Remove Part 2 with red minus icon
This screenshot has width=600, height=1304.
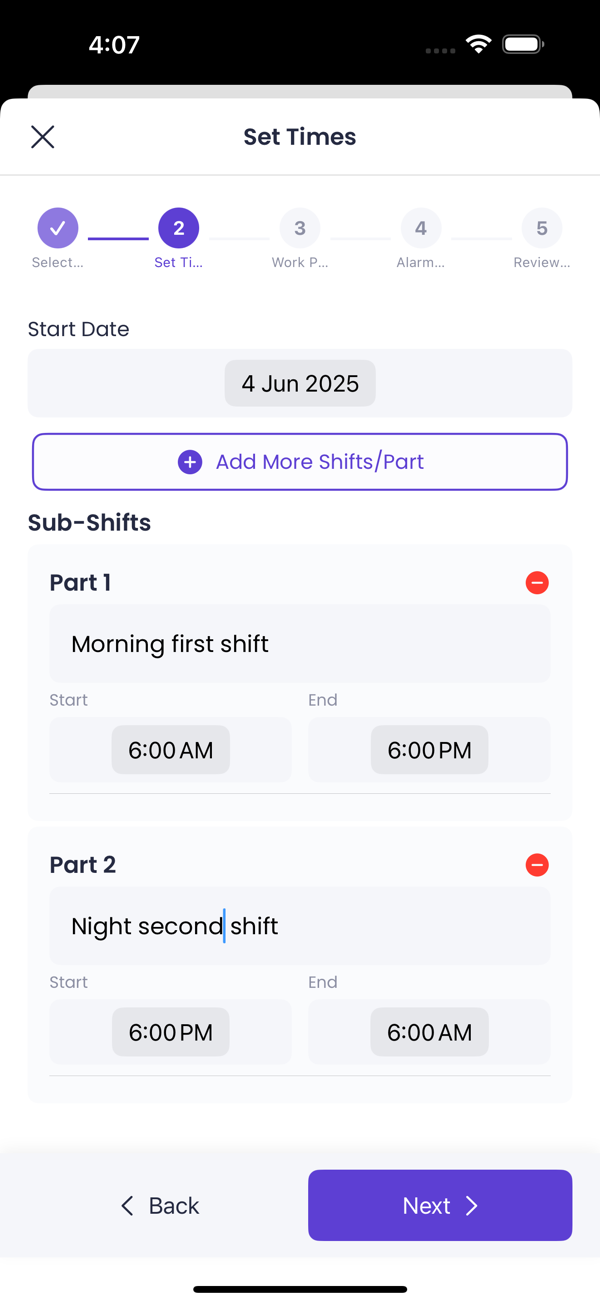coord(537,865)
